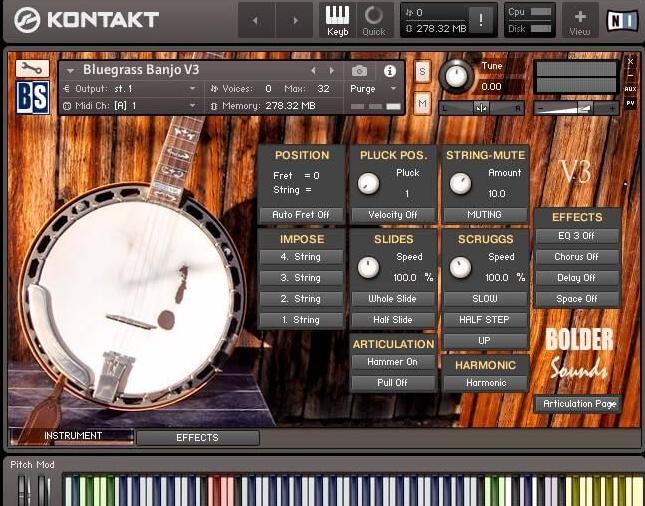Screen dimensions: 645x506
Task: Click the Harmonic button
Action: click(486, 383)
